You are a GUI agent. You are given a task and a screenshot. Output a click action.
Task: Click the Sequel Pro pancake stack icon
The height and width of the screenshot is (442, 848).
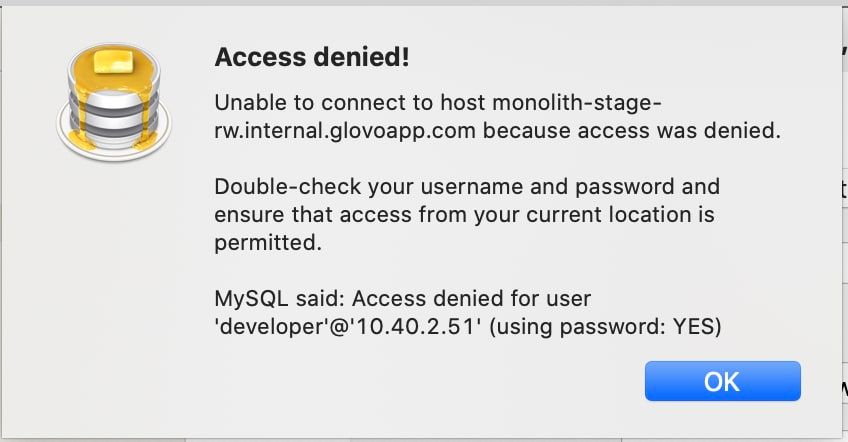tap(114, 102)
